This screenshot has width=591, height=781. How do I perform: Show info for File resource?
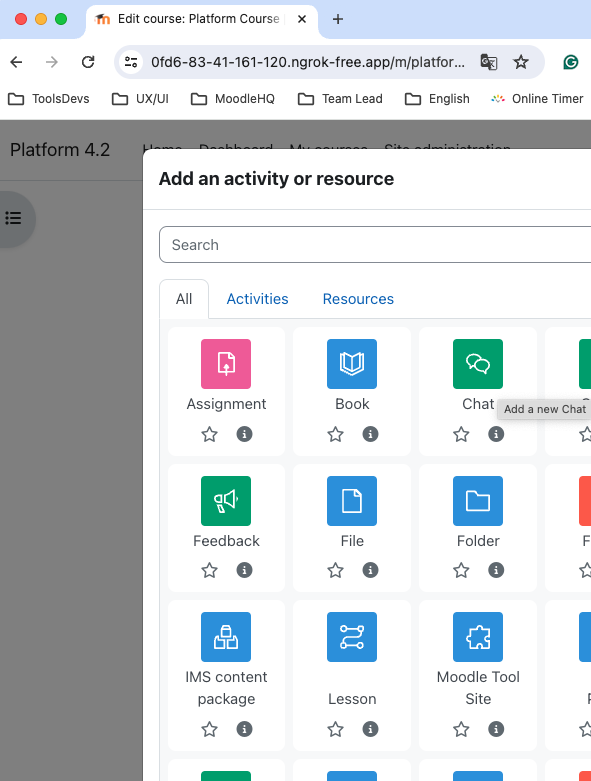tap(370, 570)
